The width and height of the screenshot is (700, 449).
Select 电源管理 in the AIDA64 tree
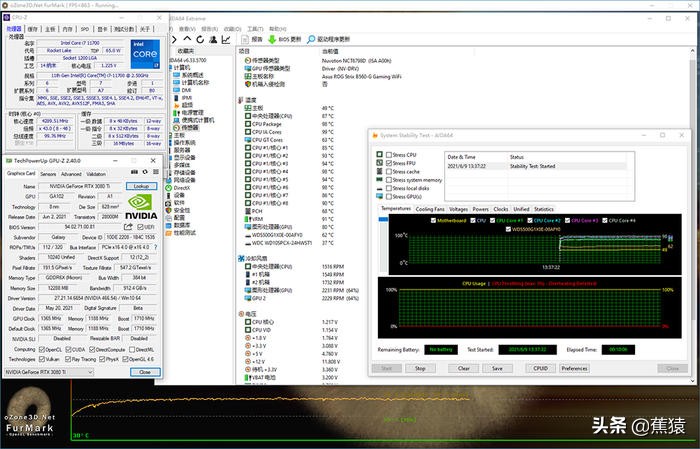coord(188,112)
